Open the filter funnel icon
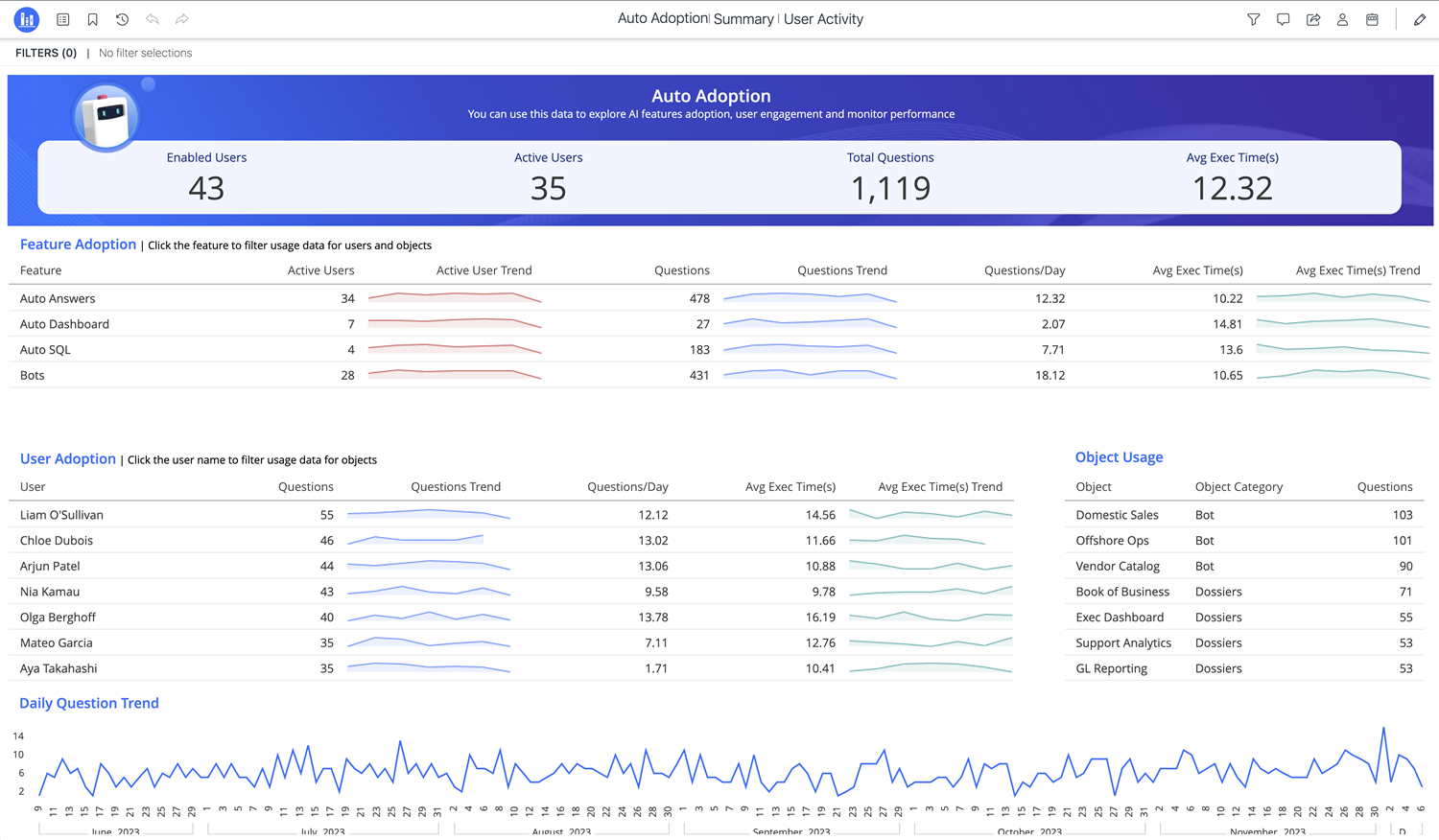1439x840 pixels. pos(1253,19)
